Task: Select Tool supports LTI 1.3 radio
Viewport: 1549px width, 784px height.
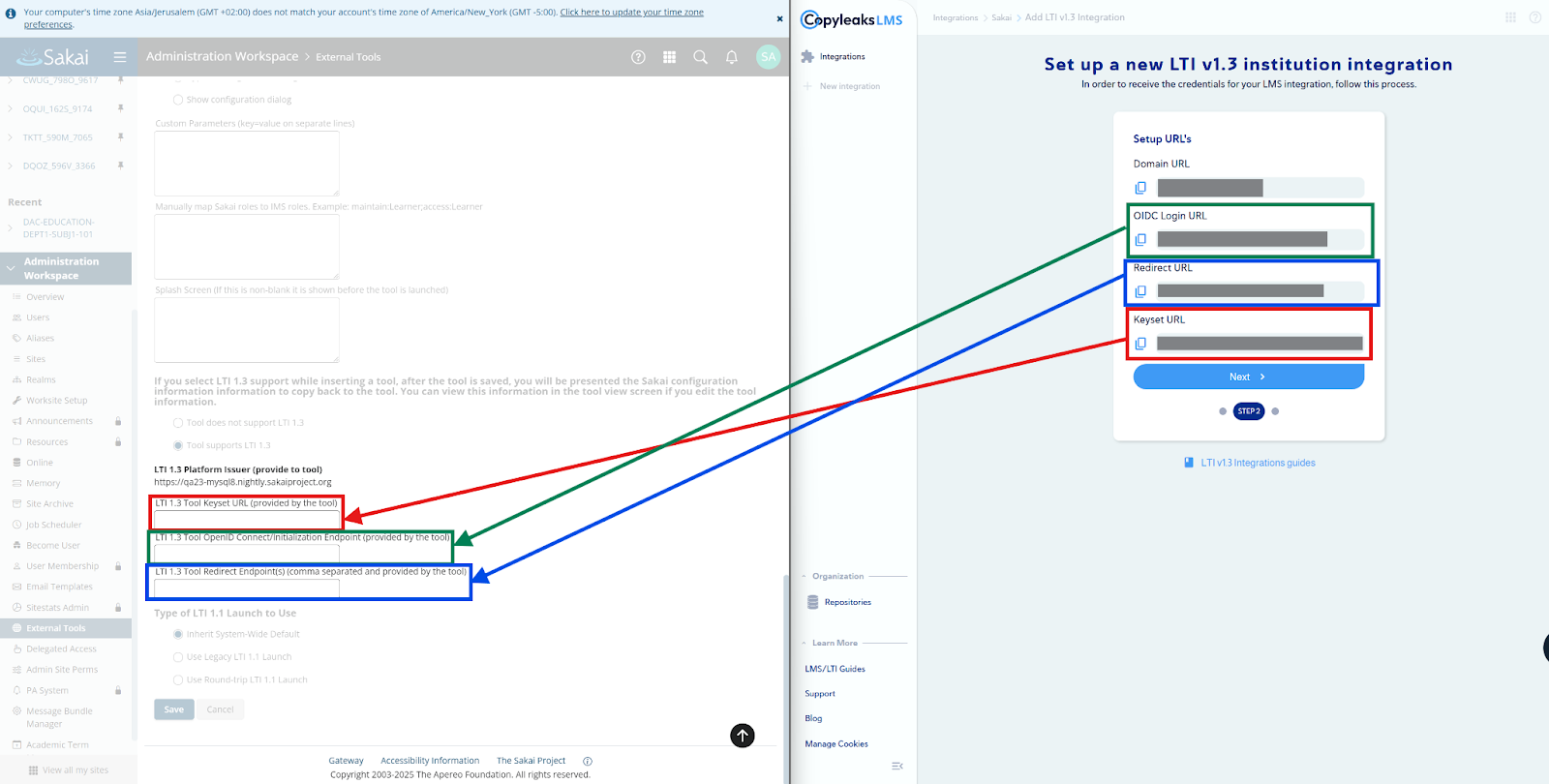Action: tap(178, 445)
